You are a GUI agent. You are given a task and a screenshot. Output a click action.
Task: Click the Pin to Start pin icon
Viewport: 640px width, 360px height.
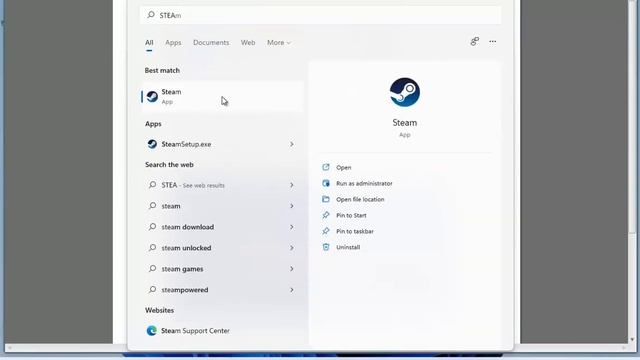click(x=326, y=215)
